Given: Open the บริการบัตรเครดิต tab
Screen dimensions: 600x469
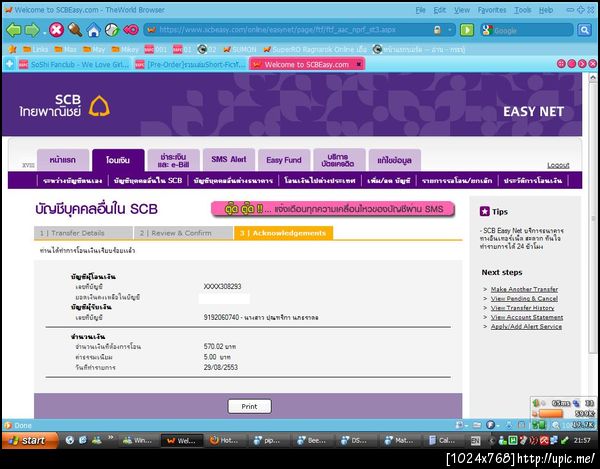Looking at the screenshot, I should point(339,160).
